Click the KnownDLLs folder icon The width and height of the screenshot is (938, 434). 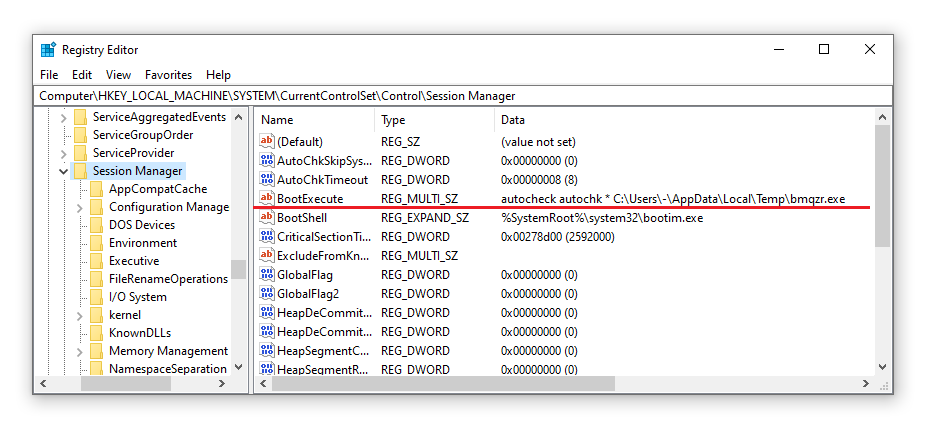click(x=96, y=333)
